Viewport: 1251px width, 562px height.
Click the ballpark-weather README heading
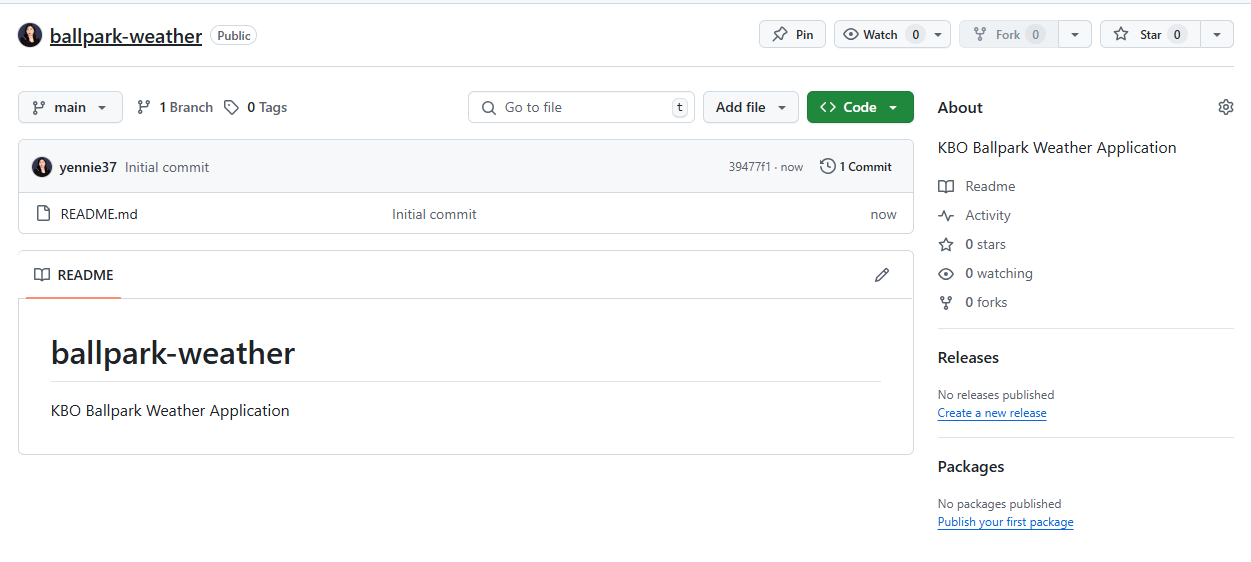173,353
